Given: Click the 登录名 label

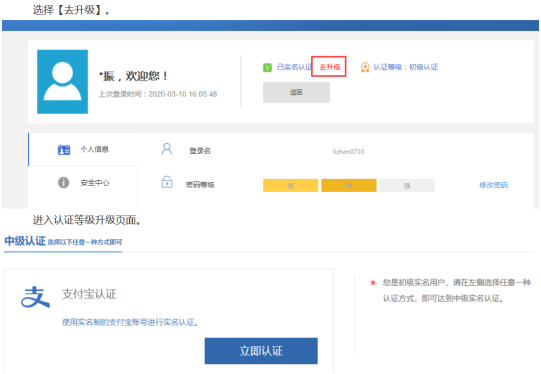Looking at the screenshot, I should pyautogui.click(x=200, y=151).
